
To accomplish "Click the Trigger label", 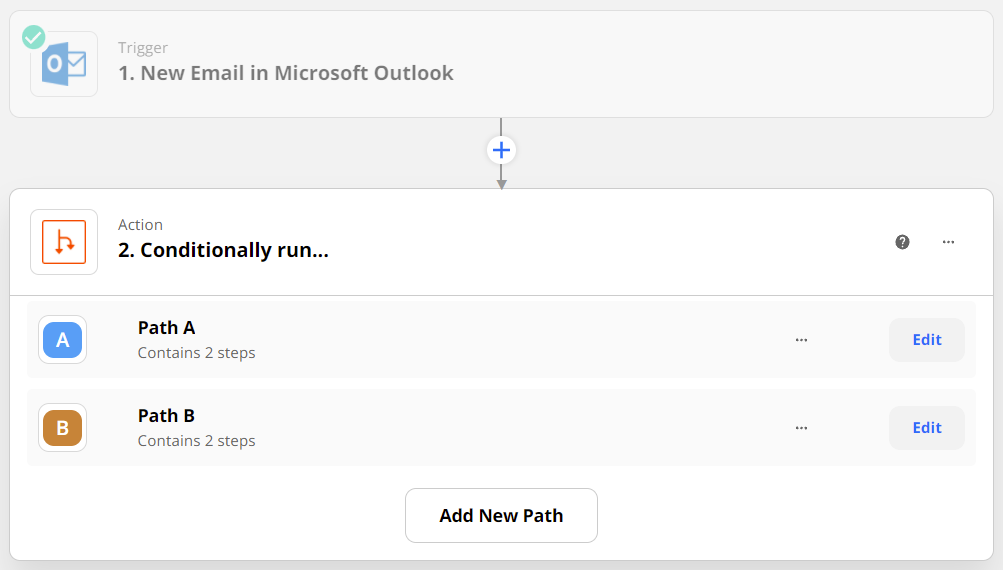I will pyautogui.click(x=143, y=48).
